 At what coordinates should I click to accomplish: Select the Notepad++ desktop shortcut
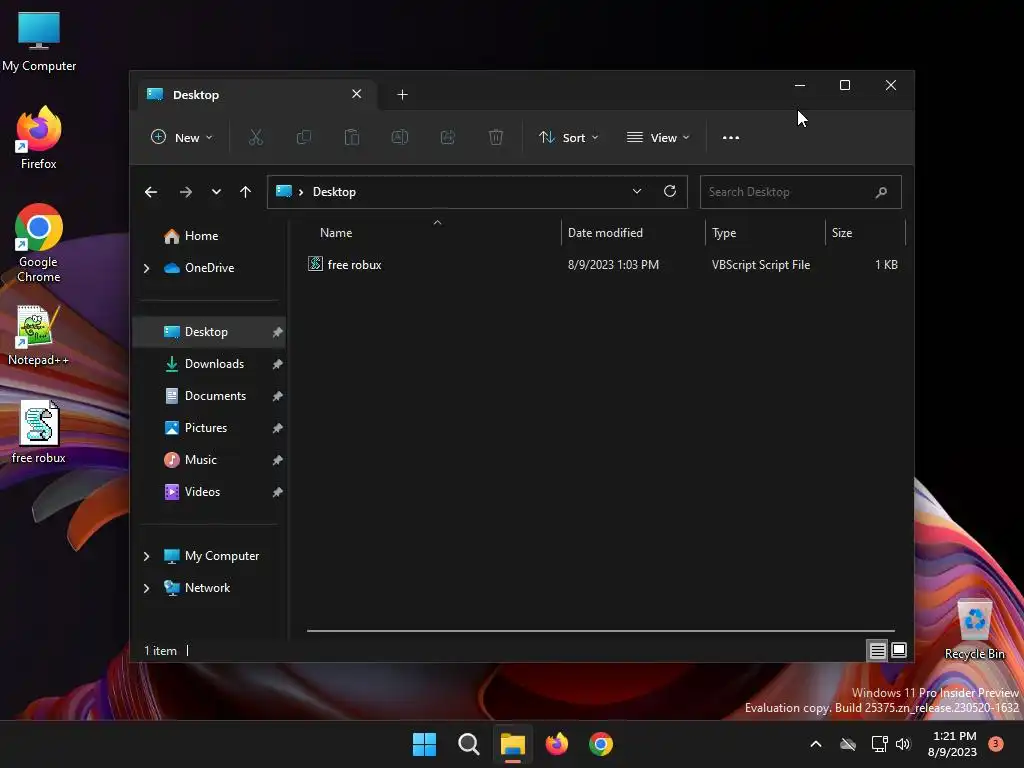(38, 335)
